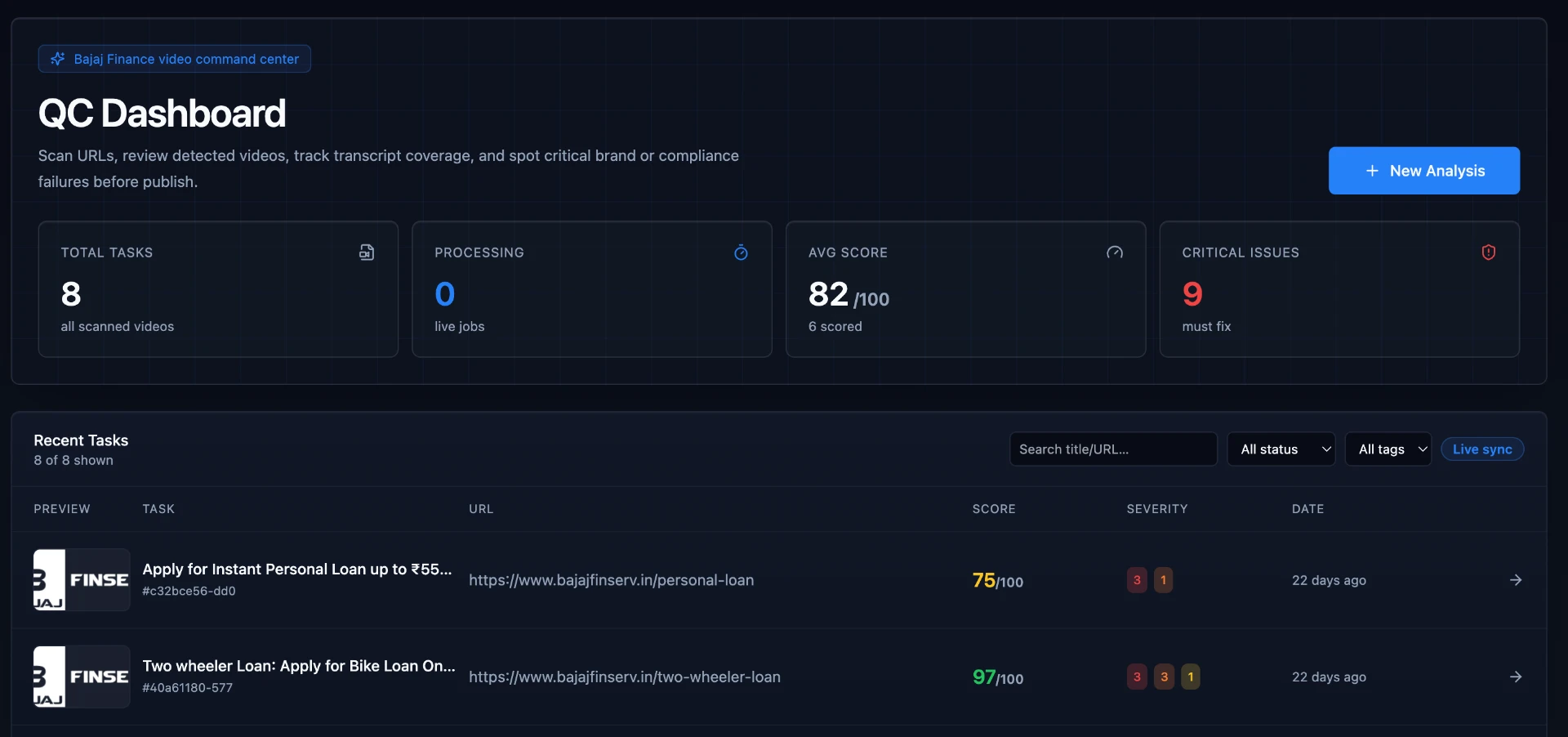The height and width of the screenshot is (737, 1568).
Task: Click the 'must fix' caption
Action: [1206, 326]
